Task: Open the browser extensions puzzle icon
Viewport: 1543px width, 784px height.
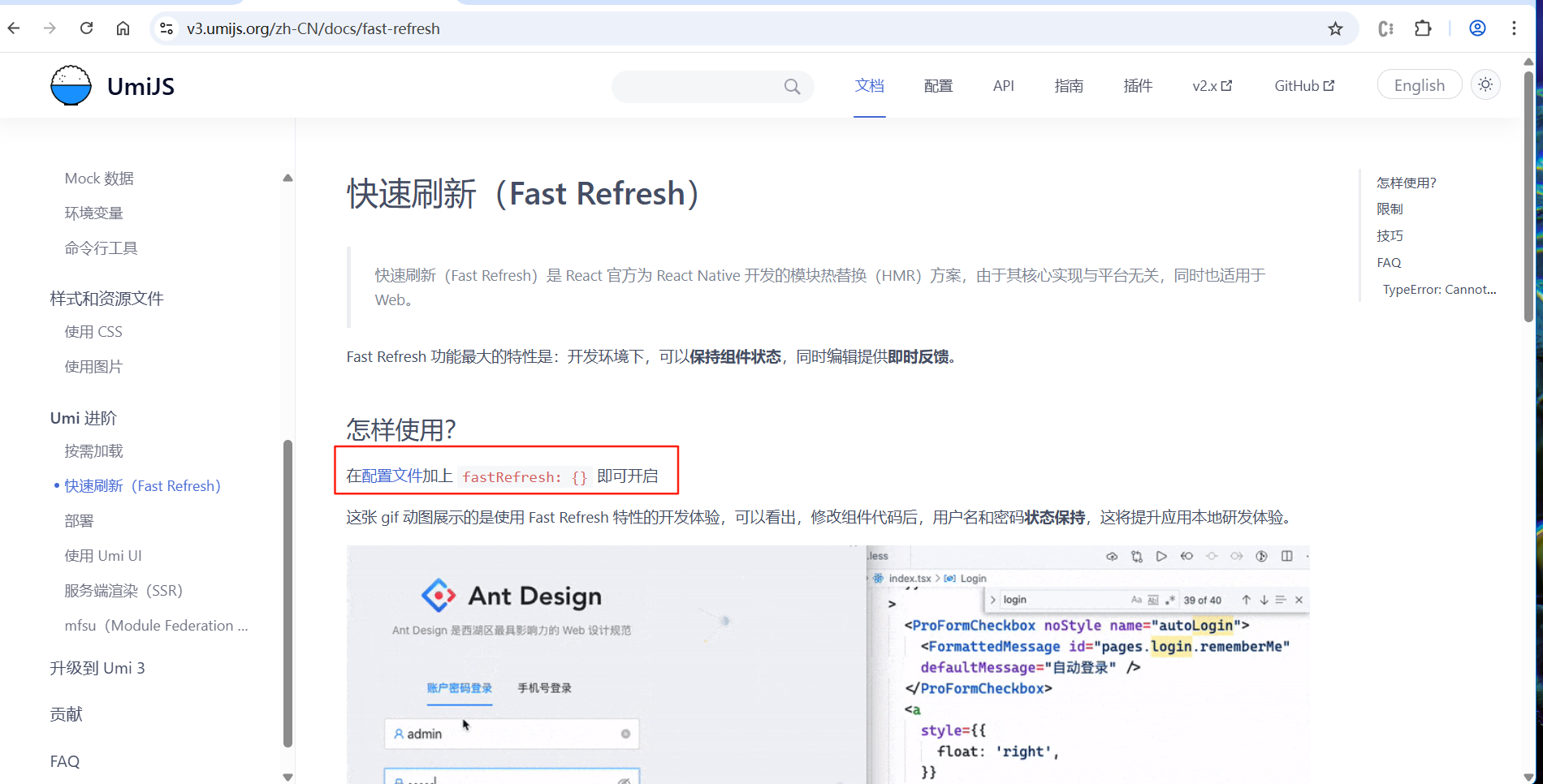Action: 1423,28
